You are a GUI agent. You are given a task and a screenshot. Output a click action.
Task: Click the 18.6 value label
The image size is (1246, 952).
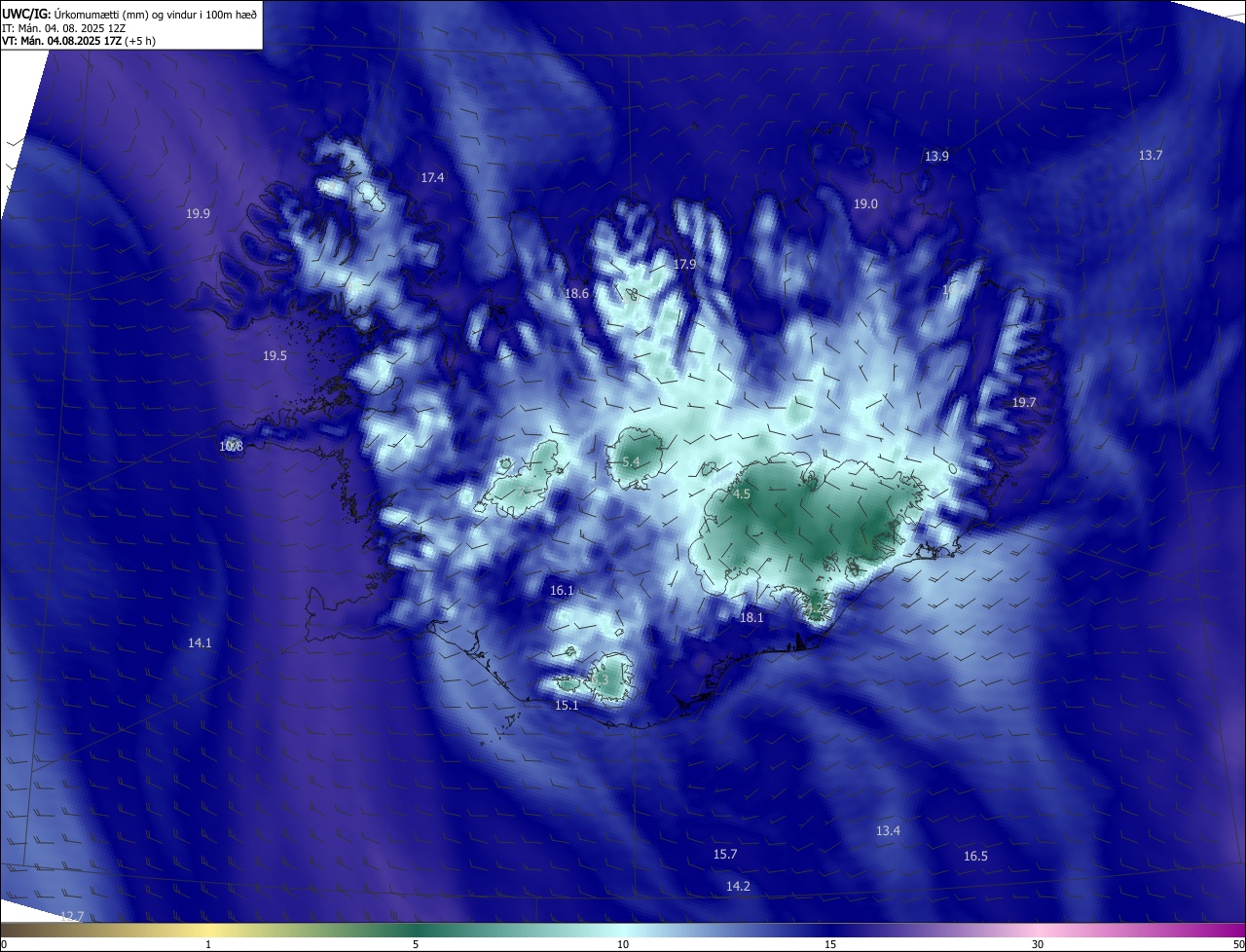tap(576, 294)
